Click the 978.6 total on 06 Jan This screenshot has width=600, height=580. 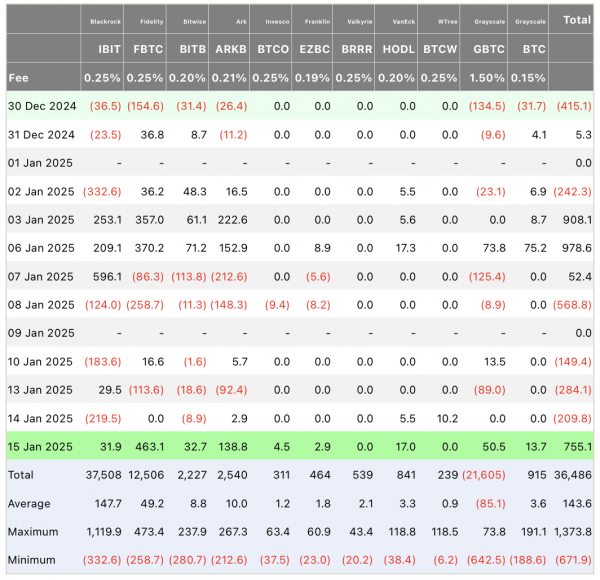coord(577,248)
